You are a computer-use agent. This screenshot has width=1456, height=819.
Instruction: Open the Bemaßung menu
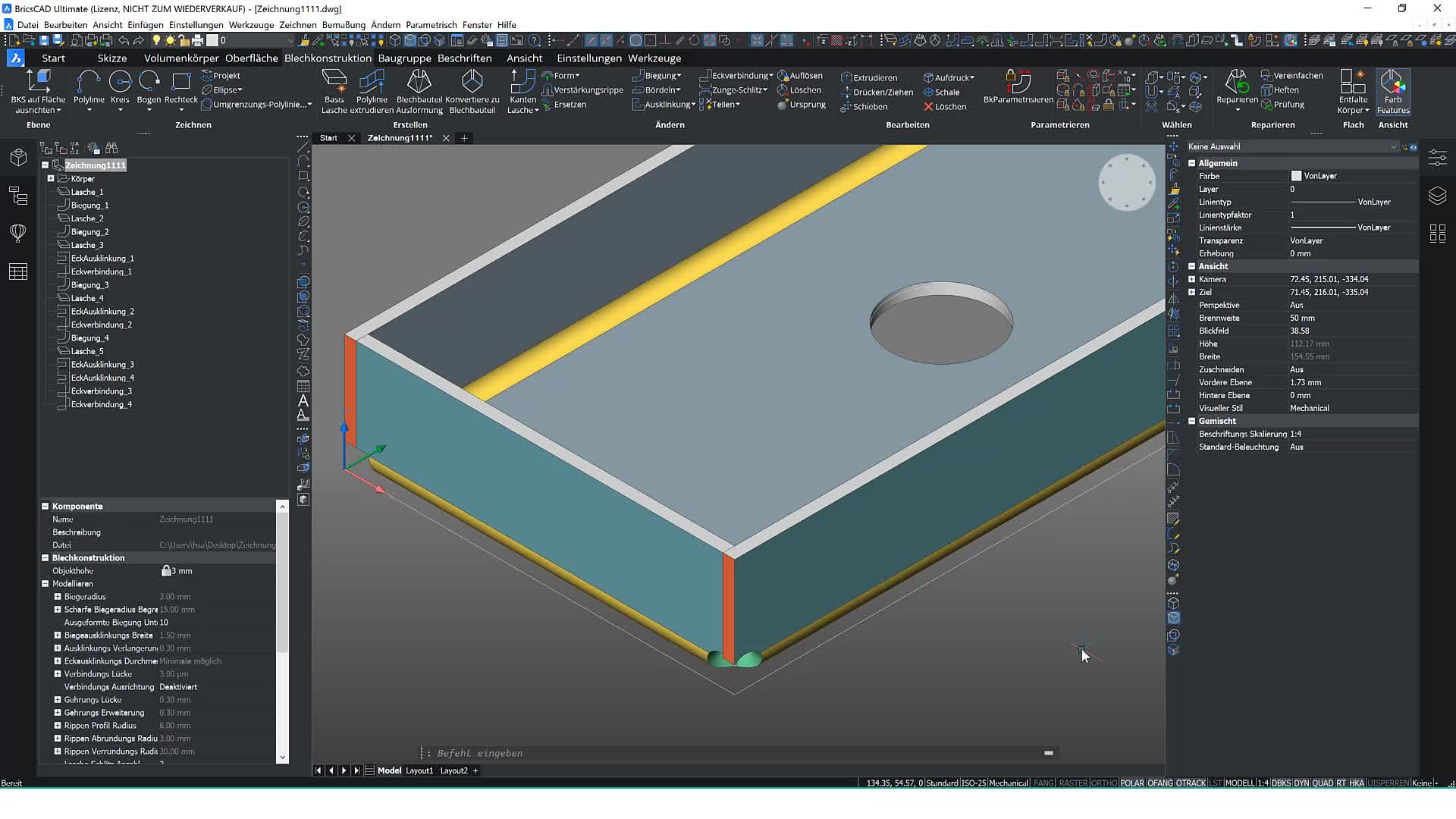coord(344,24)
